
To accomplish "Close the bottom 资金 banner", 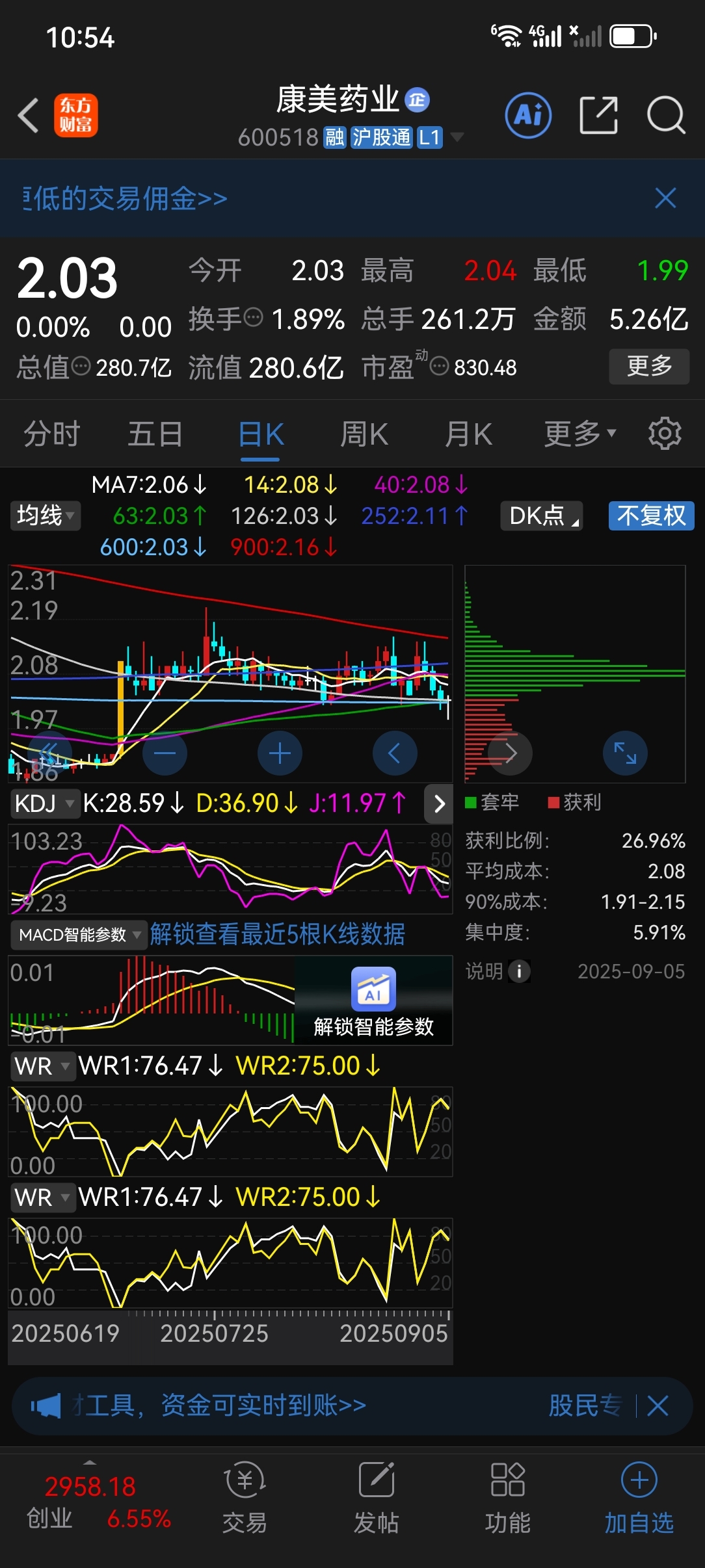I will pyautogui.click(x=658, y=1405).
